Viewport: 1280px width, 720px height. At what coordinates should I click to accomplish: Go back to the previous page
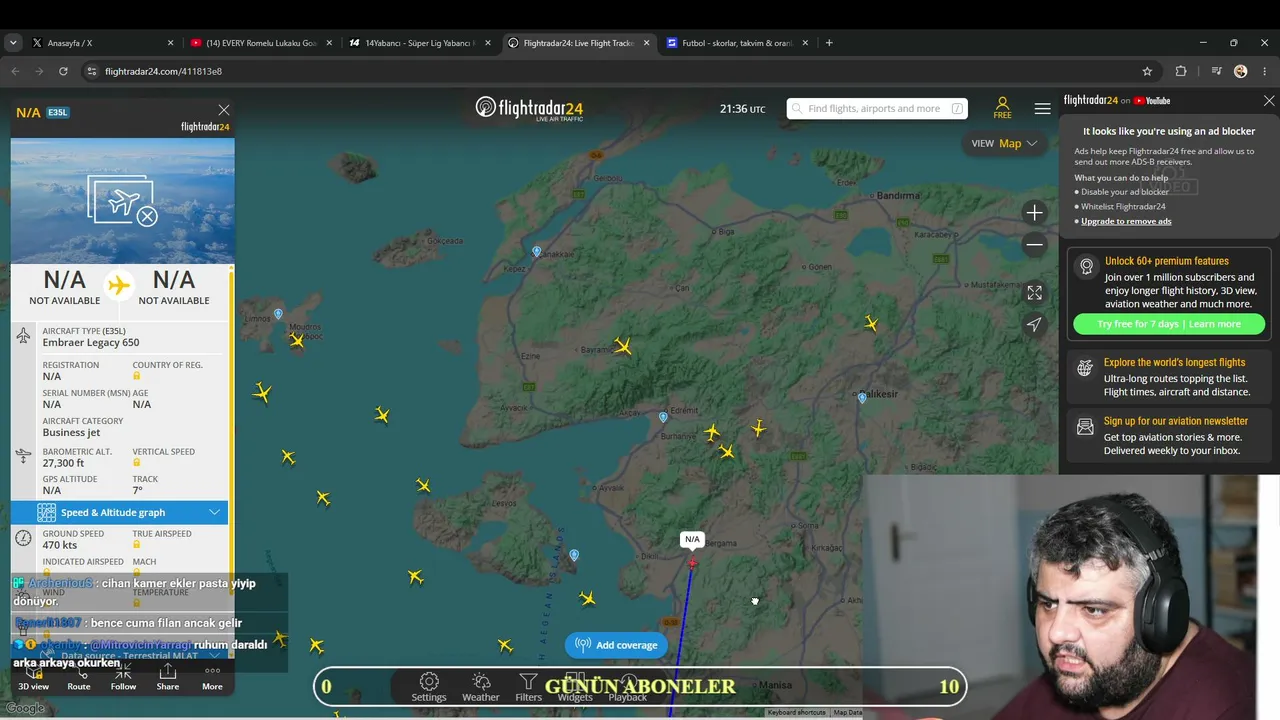point(15,71)
